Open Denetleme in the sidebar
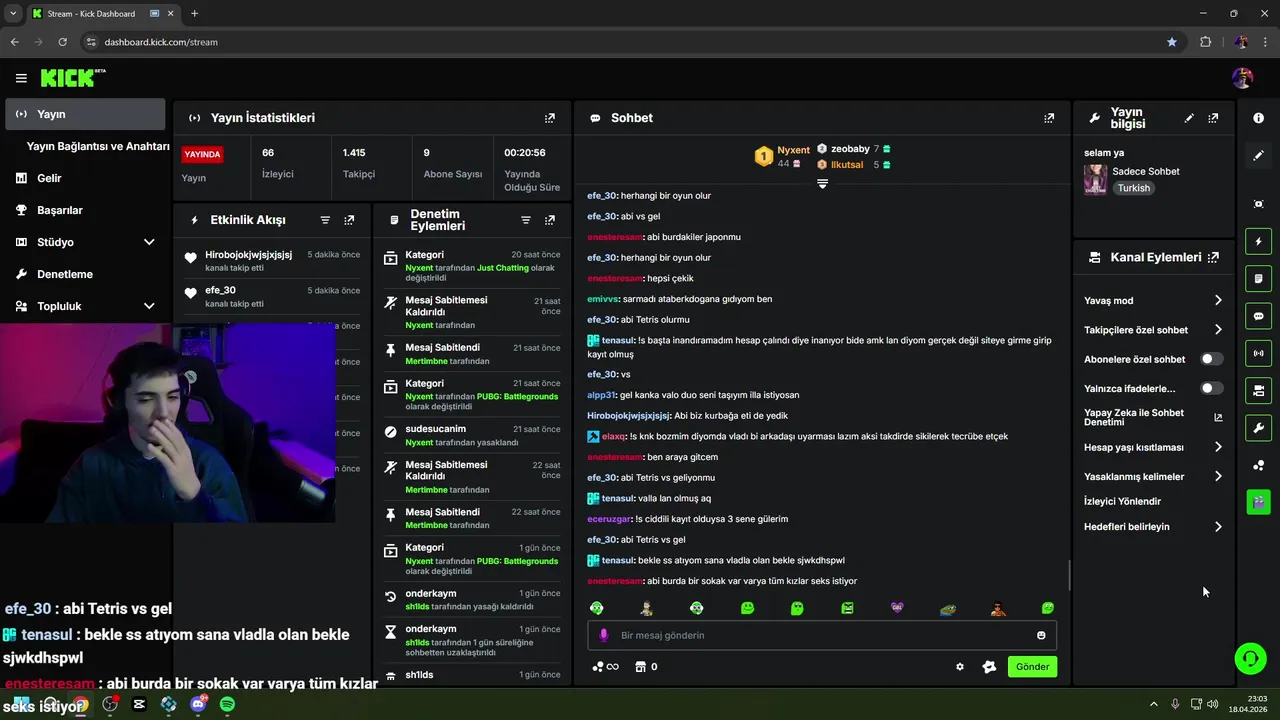1280x720 pixels. (85, 274)
